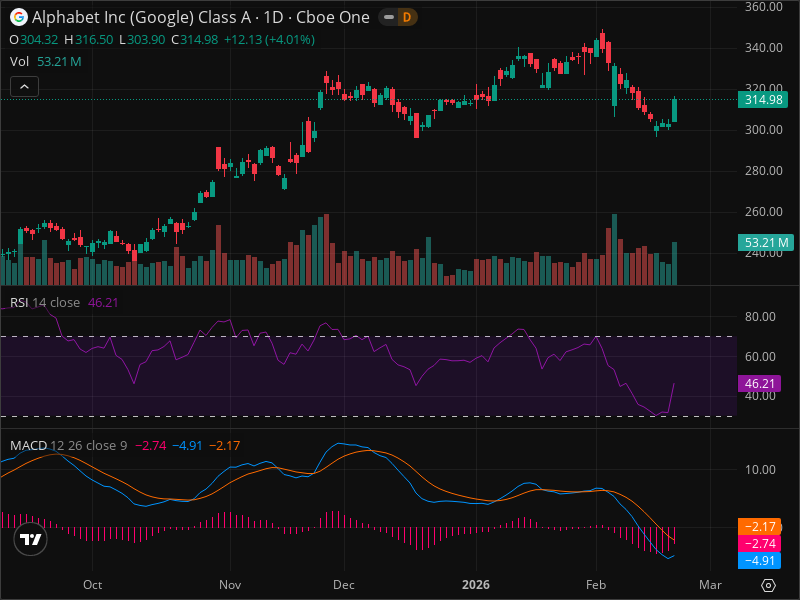Image resolution: width=800 pixels, height=600 pixels.
Task: Click the open value O 304.32
Action: pos(34,40)
